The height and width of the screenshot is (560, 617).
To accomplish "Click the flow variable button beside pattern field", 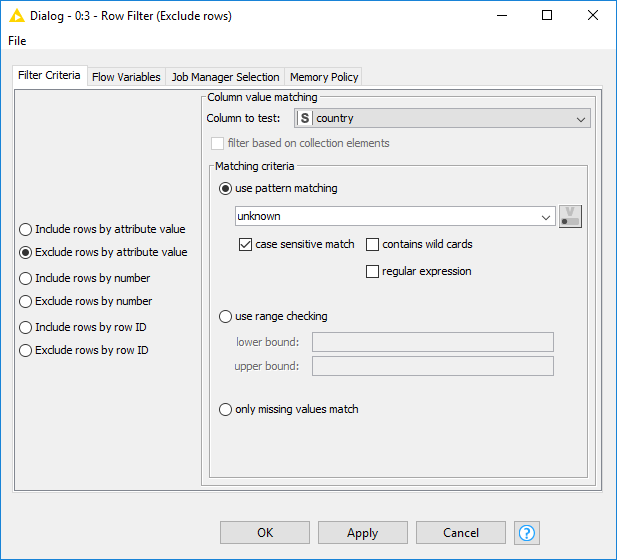I will (570, 216).
